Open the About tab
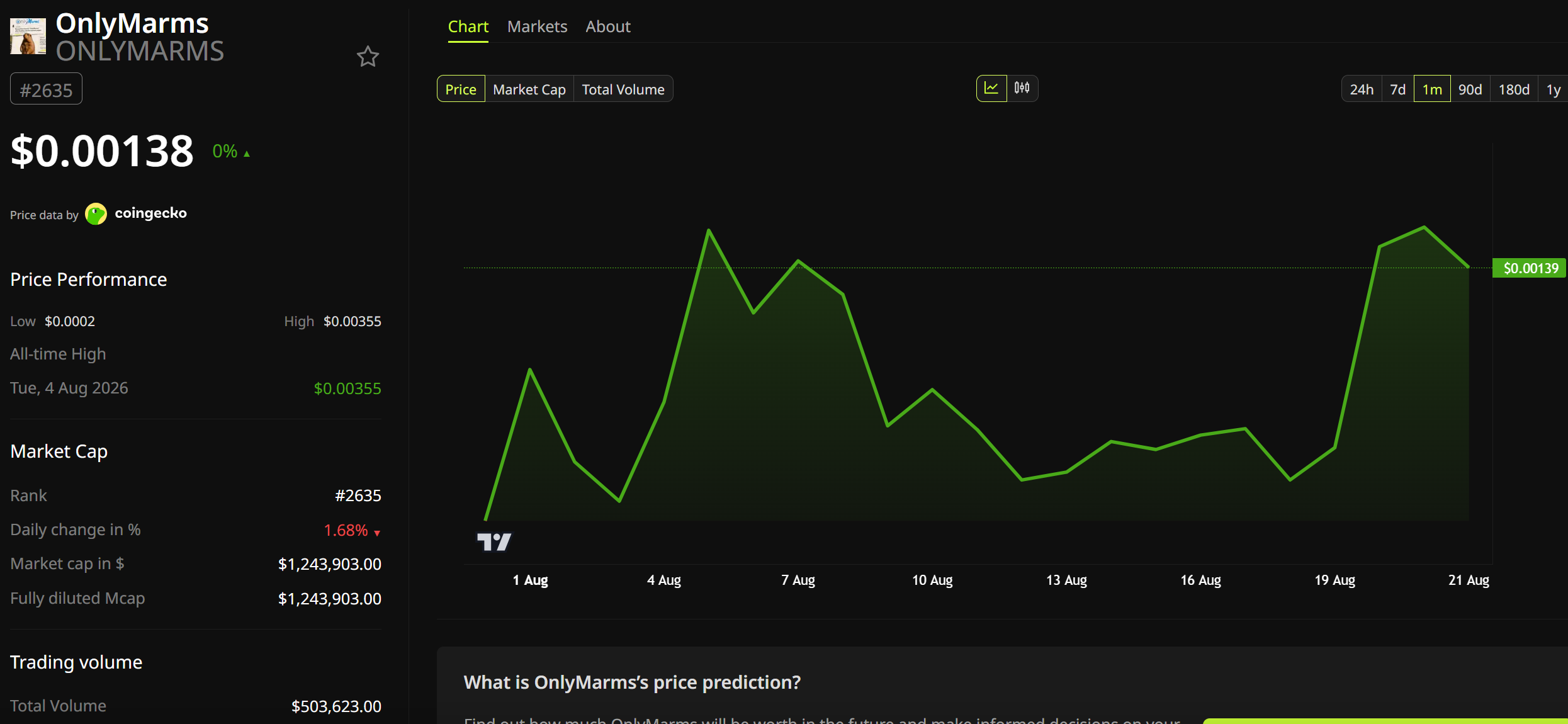Screen dimensions: 1568x724 [607, 26]
